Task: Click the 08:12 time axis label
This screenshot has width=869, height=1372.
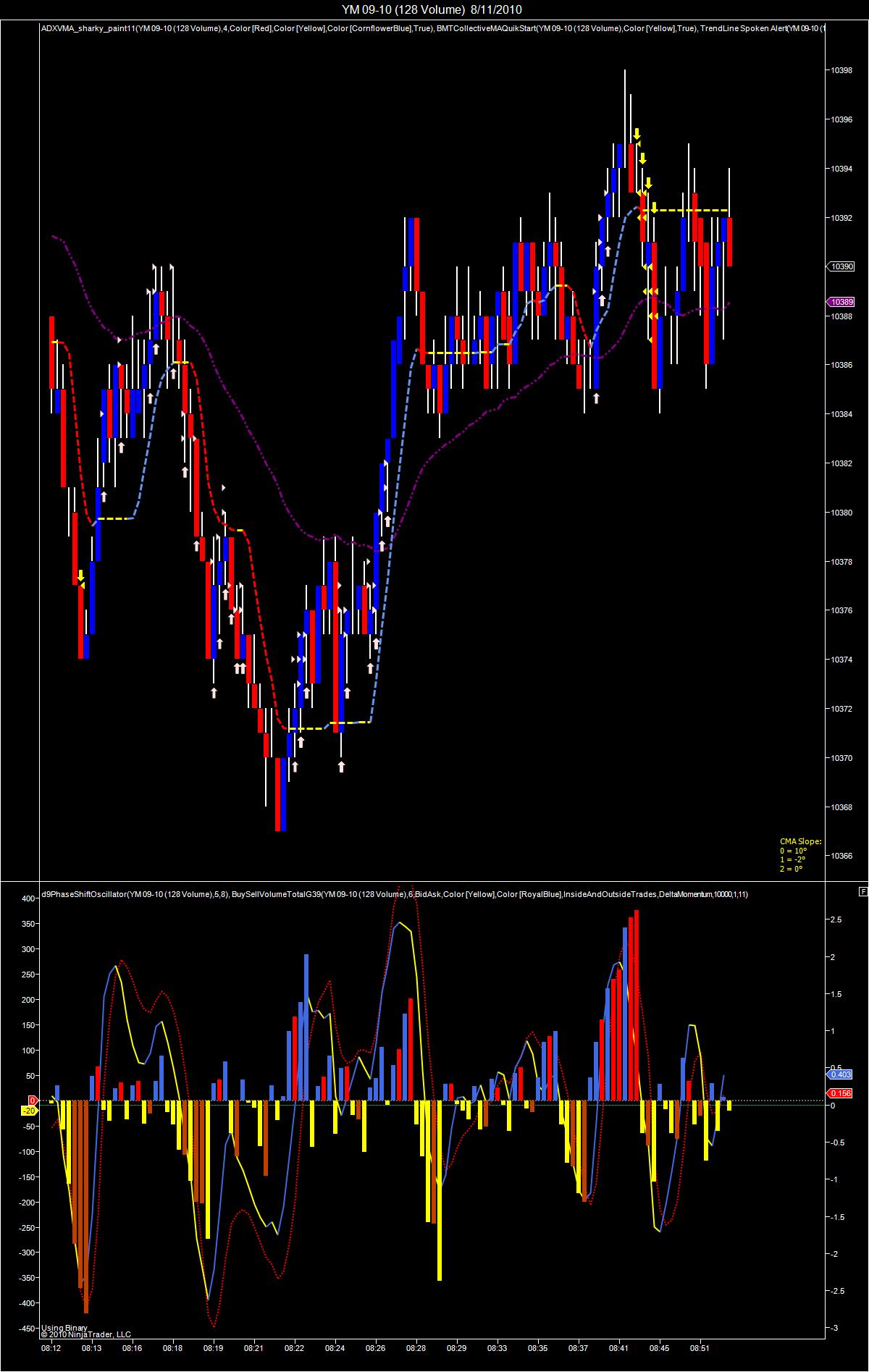Action: (51, 1349)
